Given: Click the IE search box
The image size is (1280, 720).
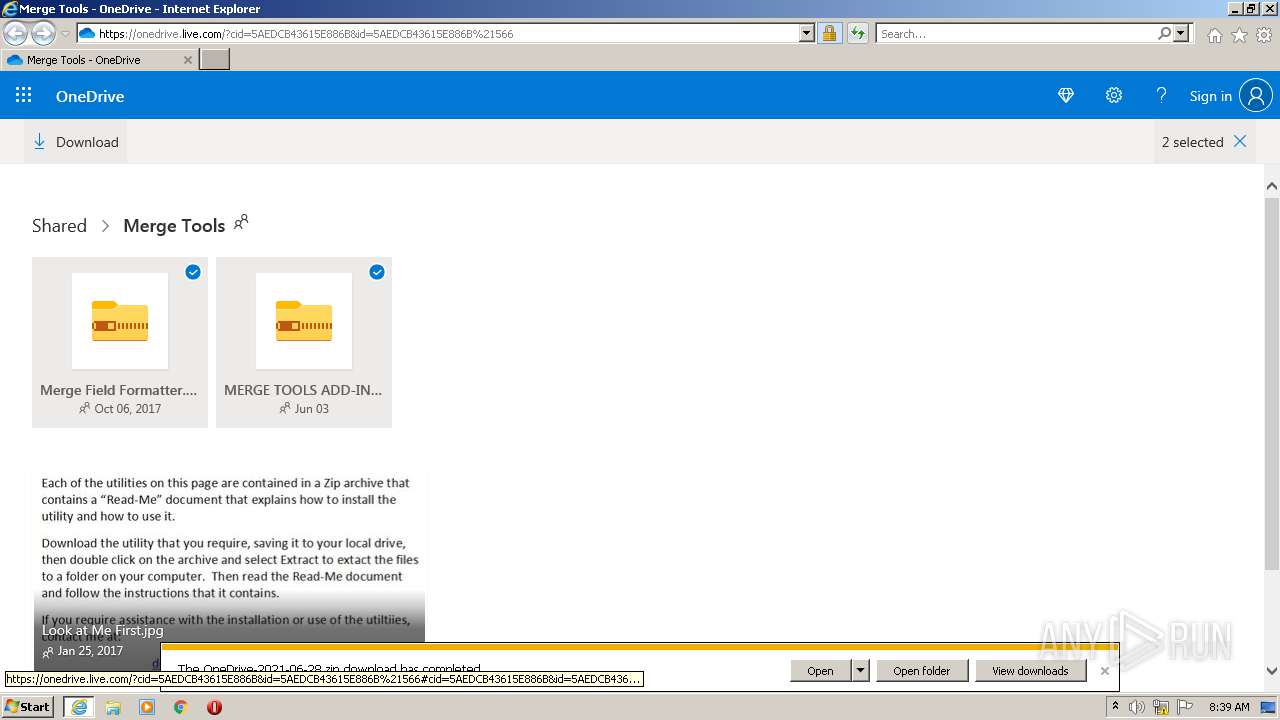Looking at the screenshot, I should click(1016, 33).
